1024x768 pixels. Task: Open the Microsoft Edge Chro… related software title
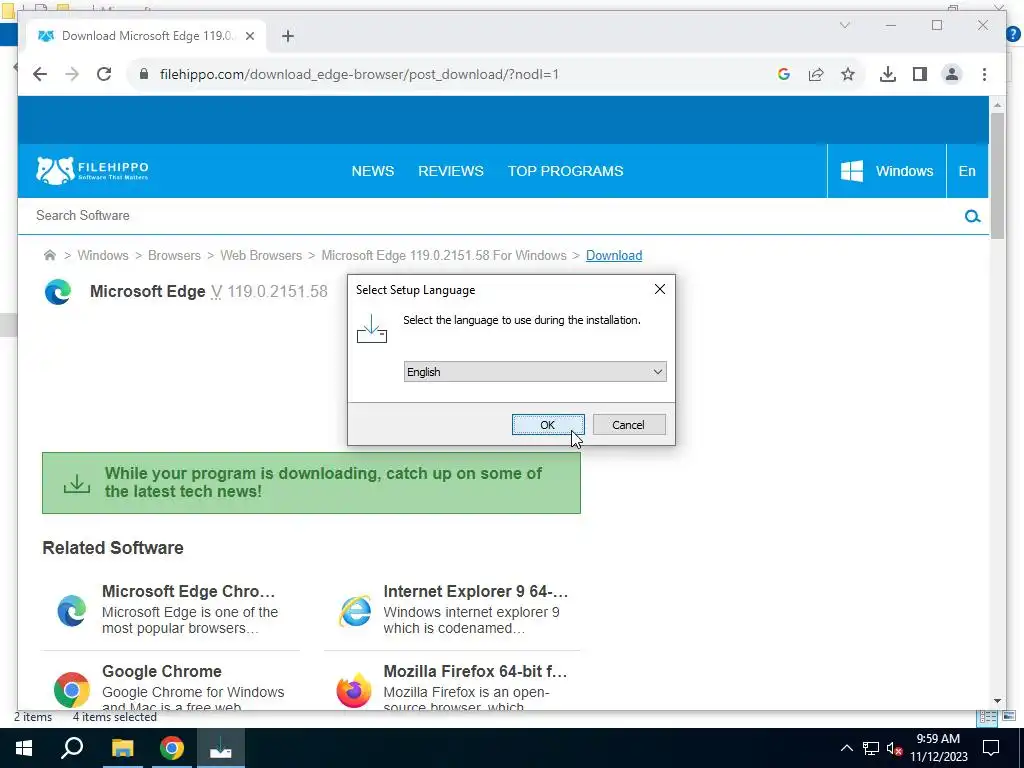[x=189, y=591]
